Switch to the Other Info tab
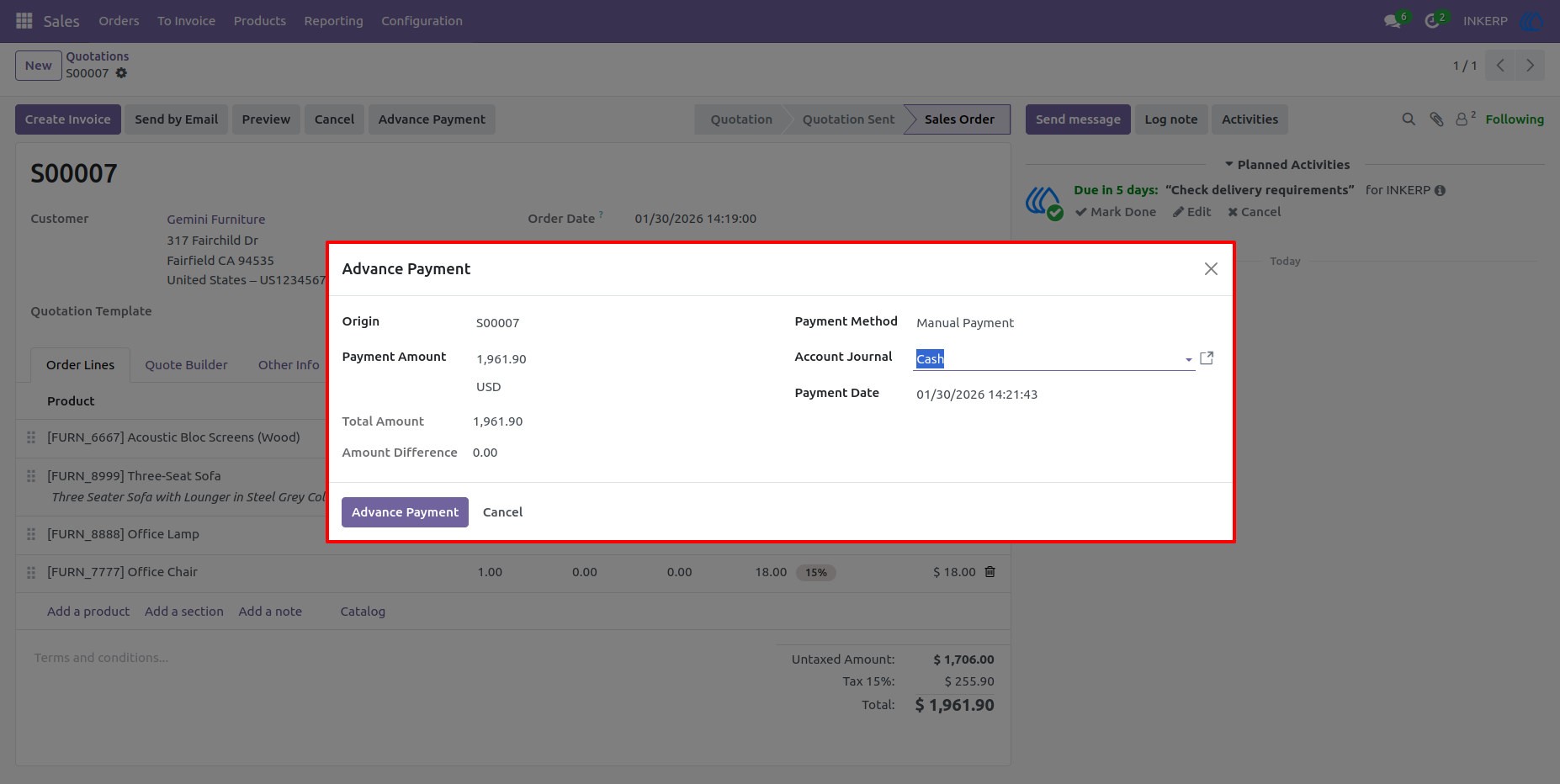Viewport: 1560px width, 784px height. [x=289, y=365]
